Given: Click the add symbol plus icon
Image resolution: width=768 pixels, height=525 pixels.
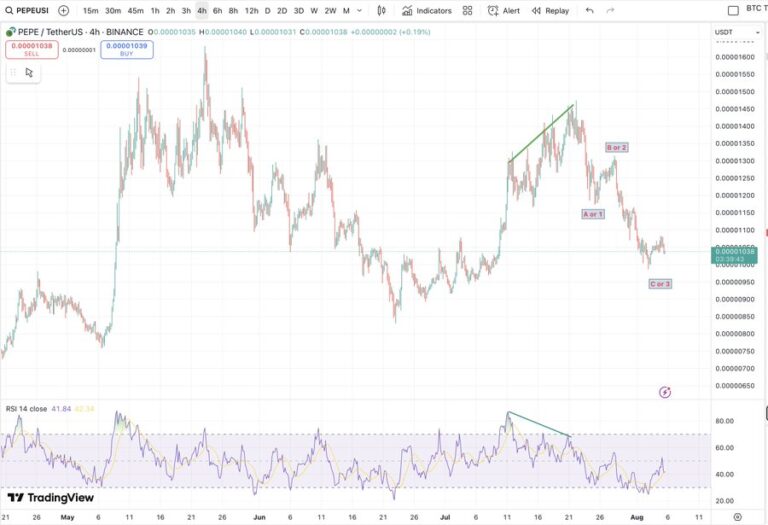Looking at the screenshot, I should click(x=64, y=10).
